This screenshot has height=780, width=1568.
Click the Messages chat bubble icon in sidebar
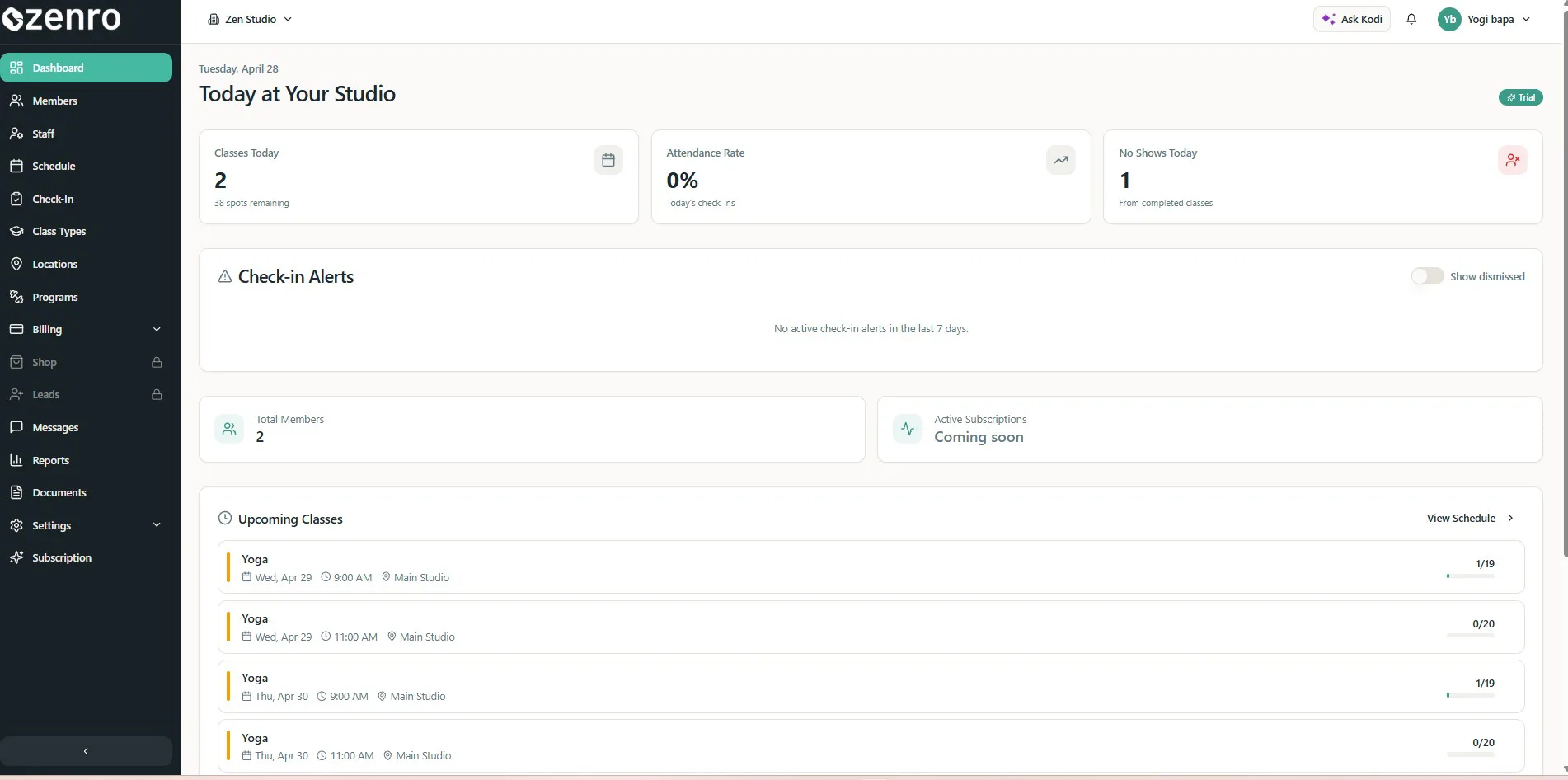(16, 427)
